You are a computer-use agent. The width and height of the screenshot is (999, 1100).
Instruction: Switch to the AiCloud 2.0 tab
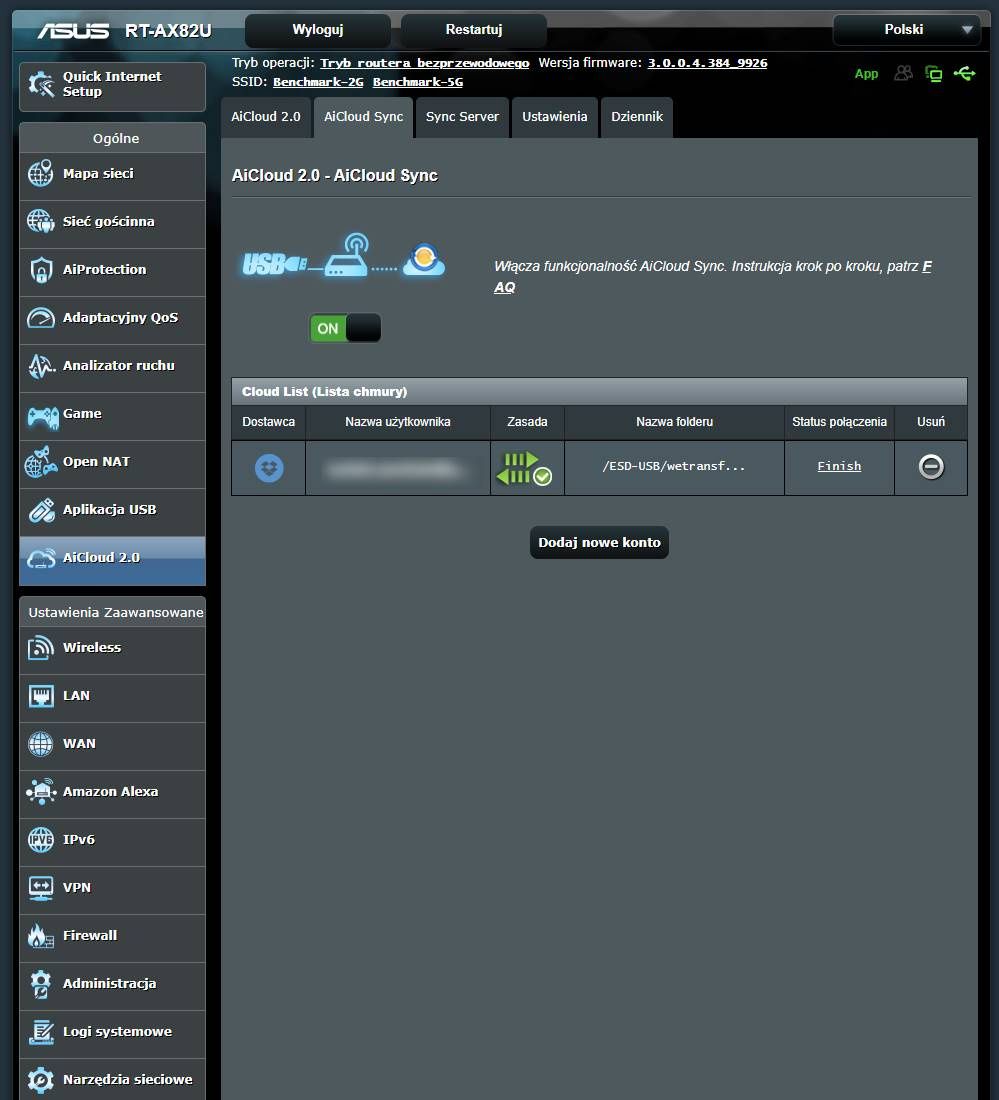(266, 117)
